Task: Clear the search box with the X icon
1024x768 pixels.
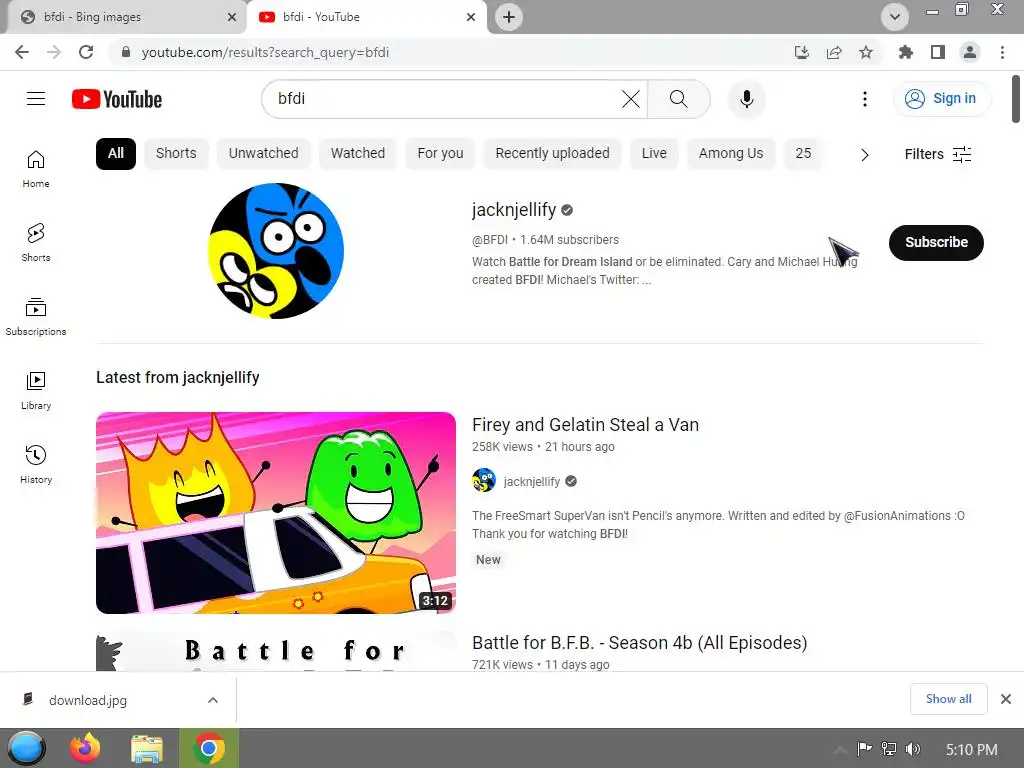Action: pyautogui.click(x=630, y=99)
